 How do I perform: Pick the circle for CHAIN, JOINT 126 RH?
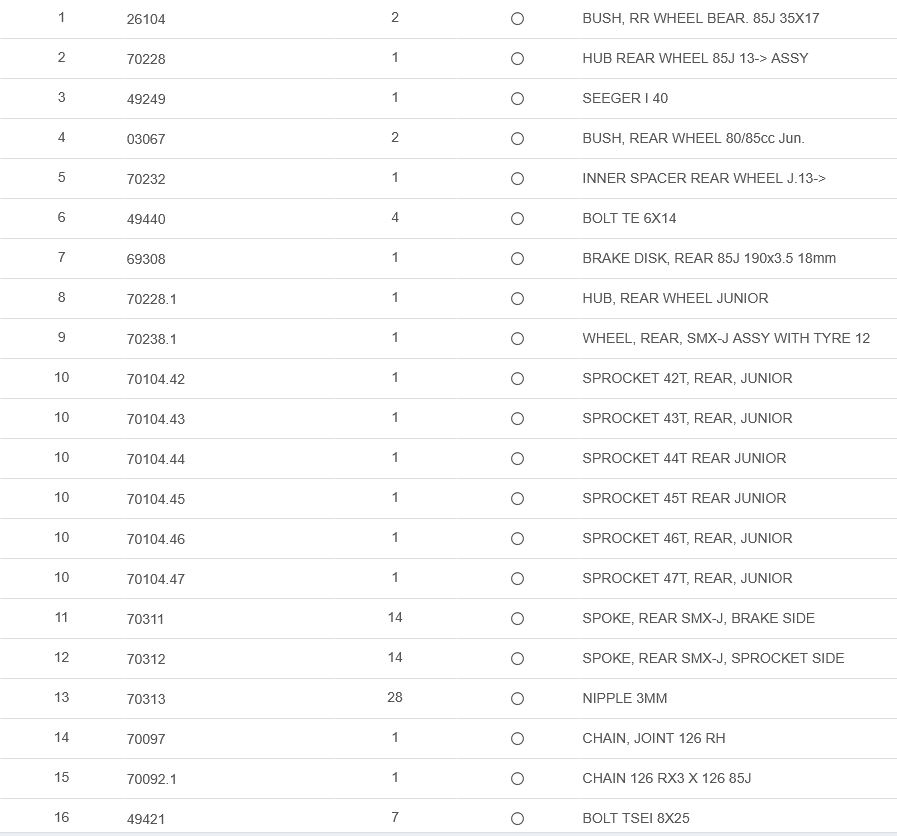[517, 739]
